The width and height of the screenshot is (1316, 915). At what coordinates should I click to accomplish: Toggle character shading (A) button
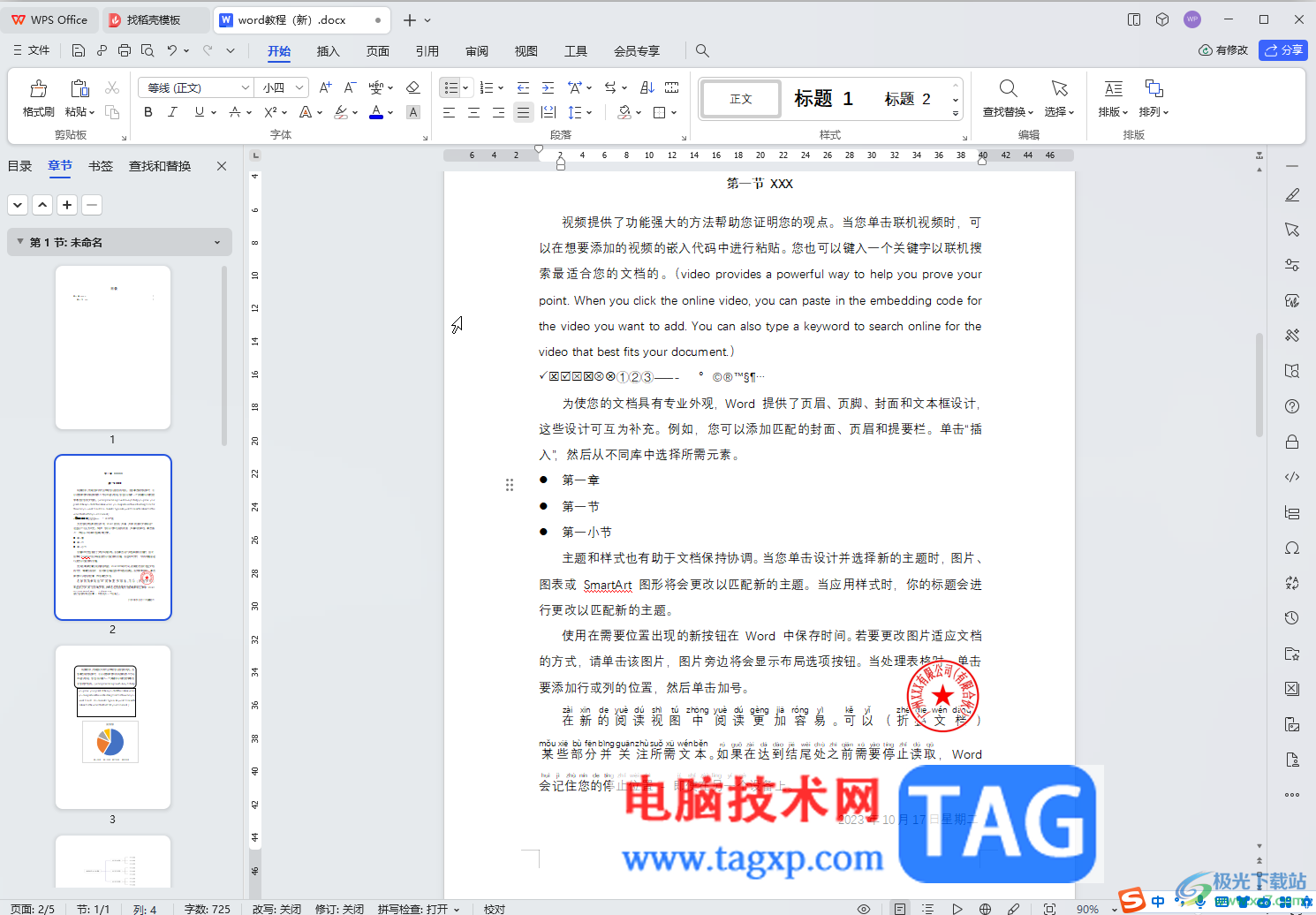click(x=412, y=112)
